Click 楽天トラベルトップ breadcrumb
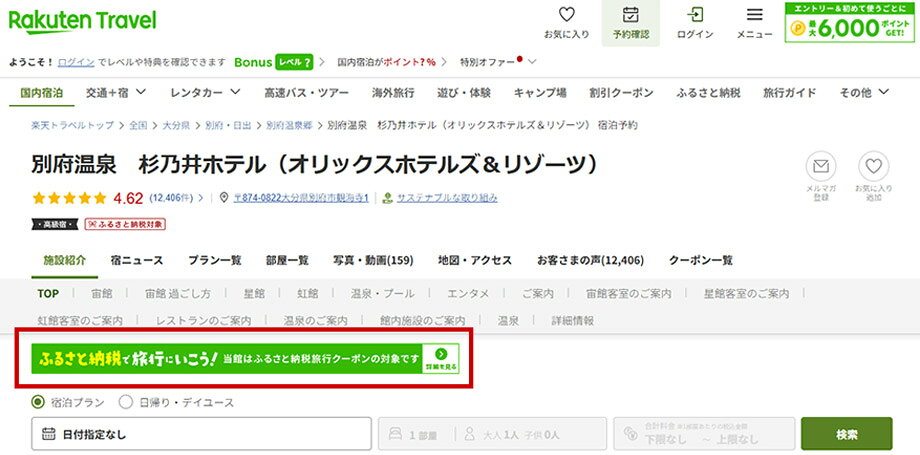This screenshot has width=920, height=455. [72, 125]
